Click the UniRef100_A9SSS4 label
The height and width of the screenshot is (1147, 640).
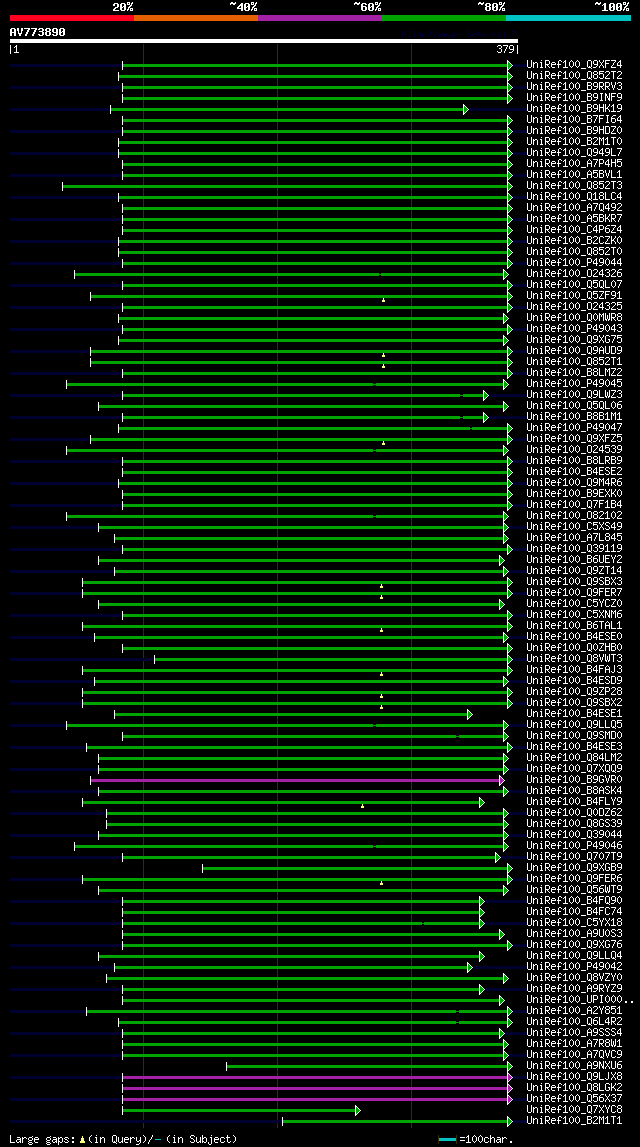574,1034
